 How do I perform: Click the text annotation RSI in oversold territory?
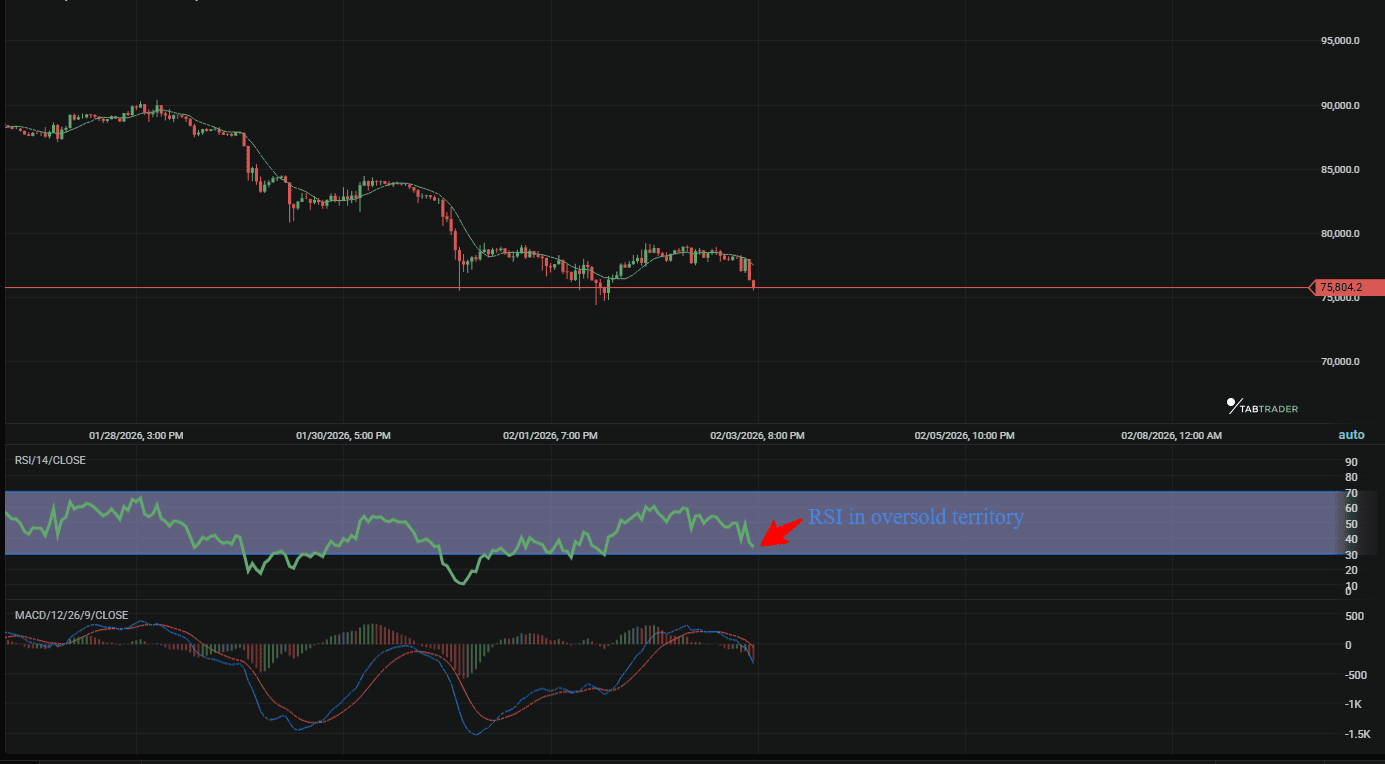click(x=915, y=517)
